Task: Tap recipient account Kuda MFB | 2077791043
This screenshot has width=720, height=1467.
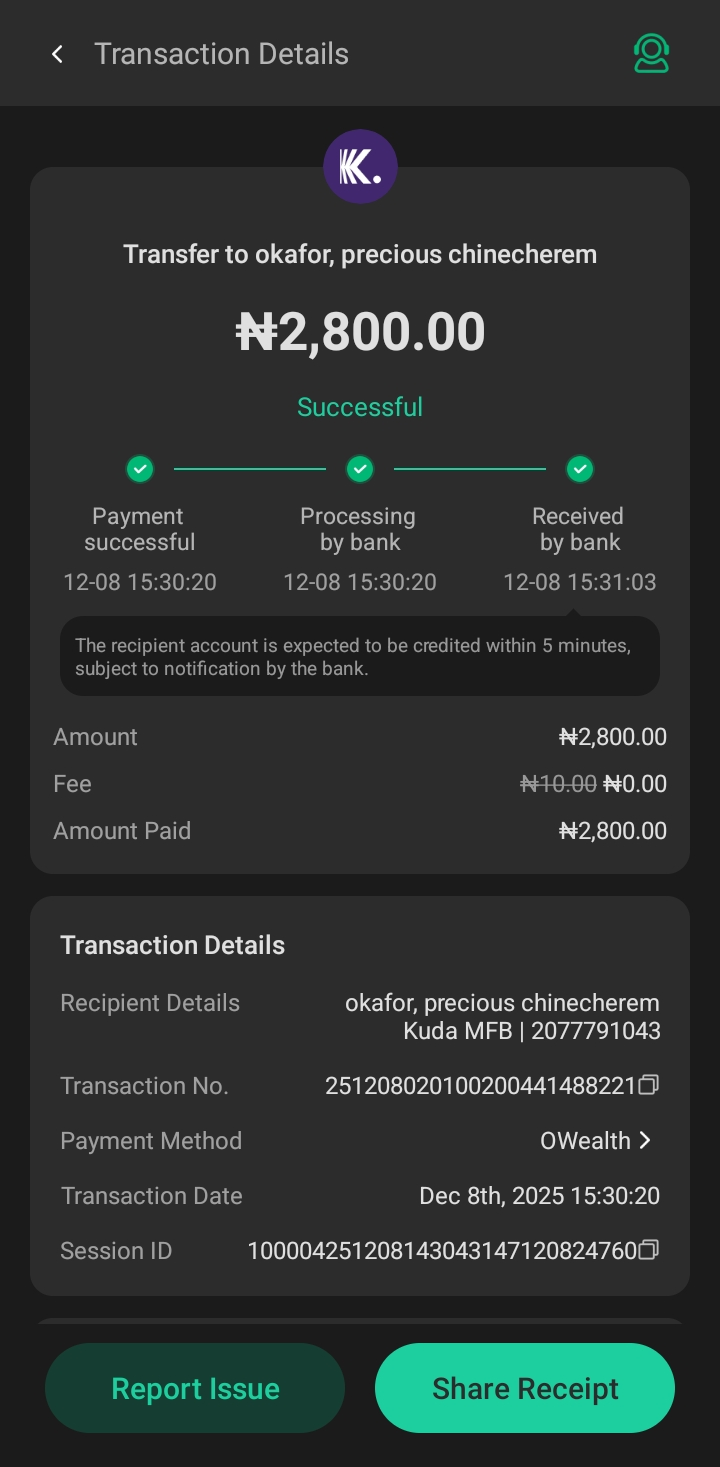Action: (532, 1030)
